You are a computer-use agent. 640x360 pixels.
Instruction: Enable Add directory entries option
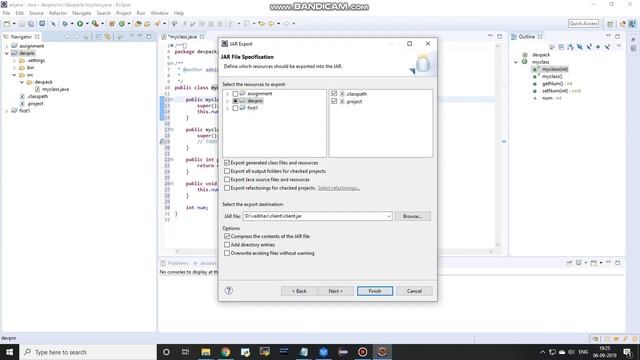tap(227, 245)
